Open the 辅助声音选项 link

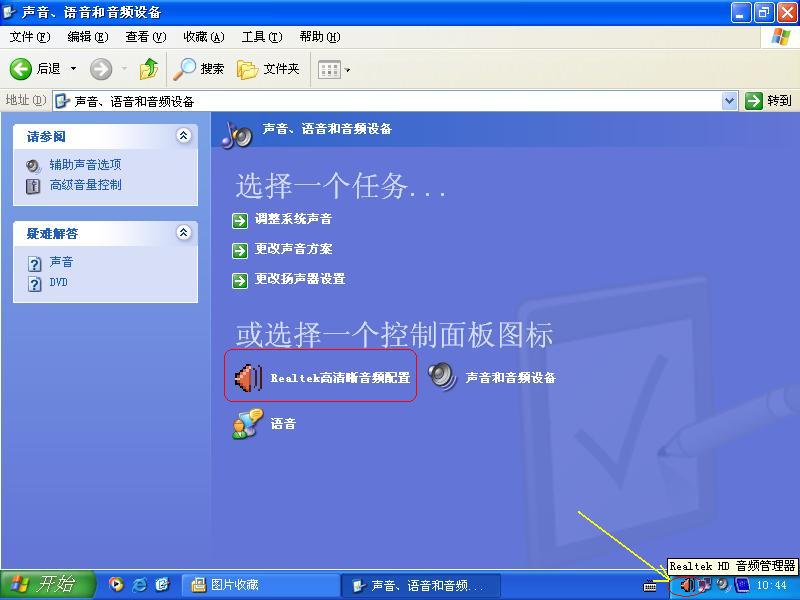click(x=85, y=165)
